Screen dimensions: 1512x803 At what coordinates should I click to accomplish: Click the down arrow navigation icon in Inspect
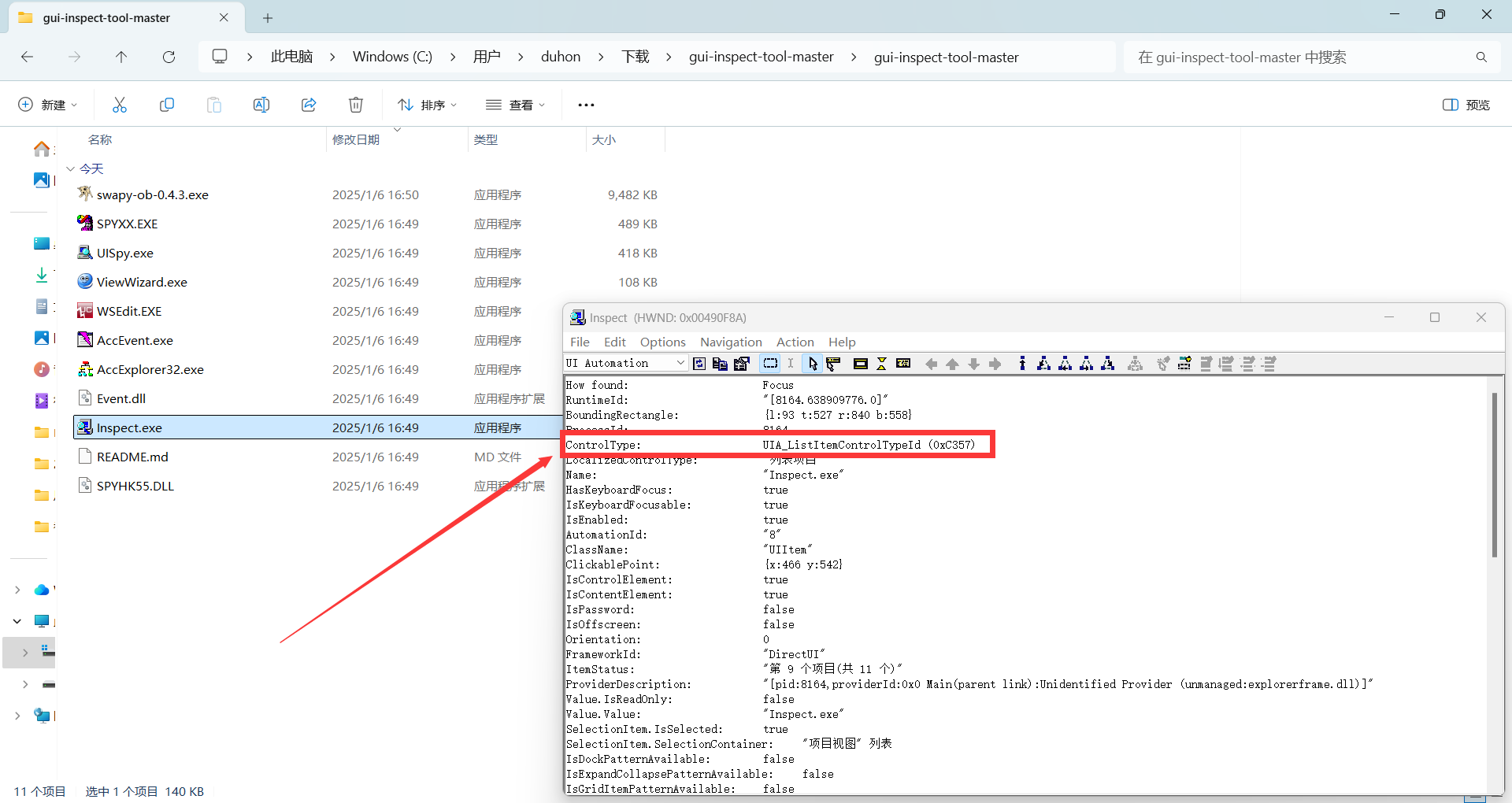point(974,363)
